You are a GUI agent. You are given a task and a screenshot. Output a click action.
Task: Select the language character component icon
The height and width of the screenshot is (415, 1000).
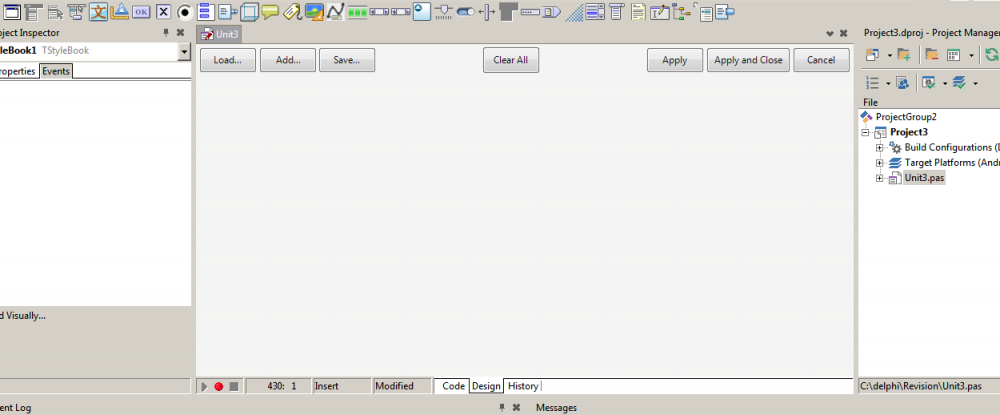[98, 11]
